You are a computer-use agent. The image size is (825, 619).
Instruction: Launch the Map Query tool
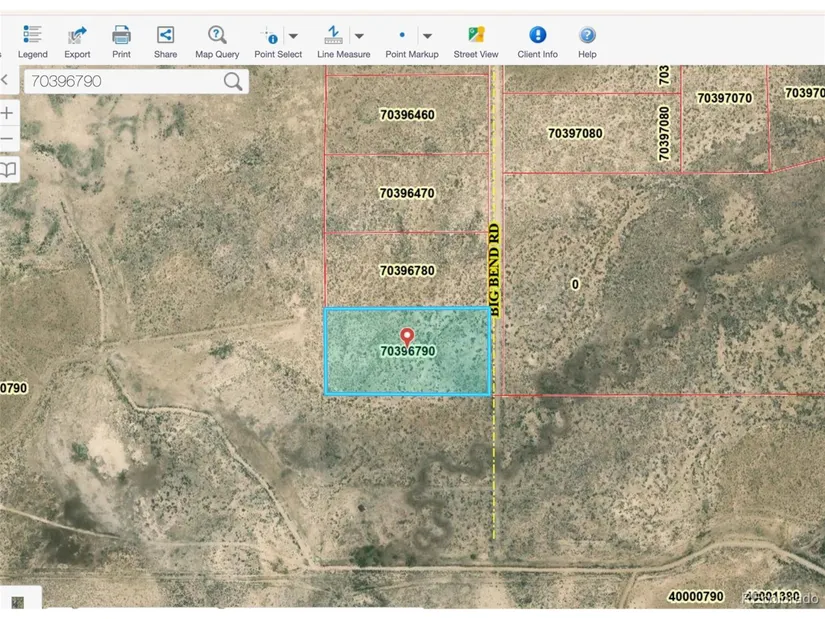click(x=216, y=36)
